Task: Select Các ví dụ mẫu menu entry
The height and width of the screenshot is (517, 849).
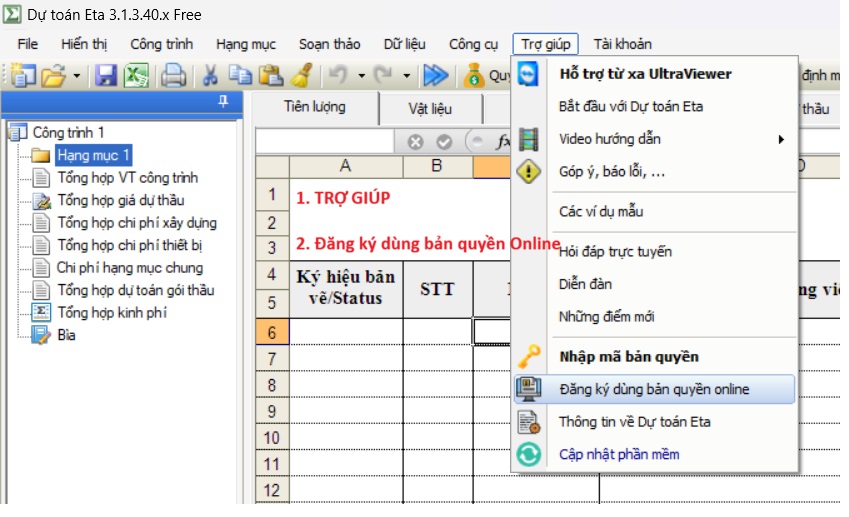Action: point(655,212)
